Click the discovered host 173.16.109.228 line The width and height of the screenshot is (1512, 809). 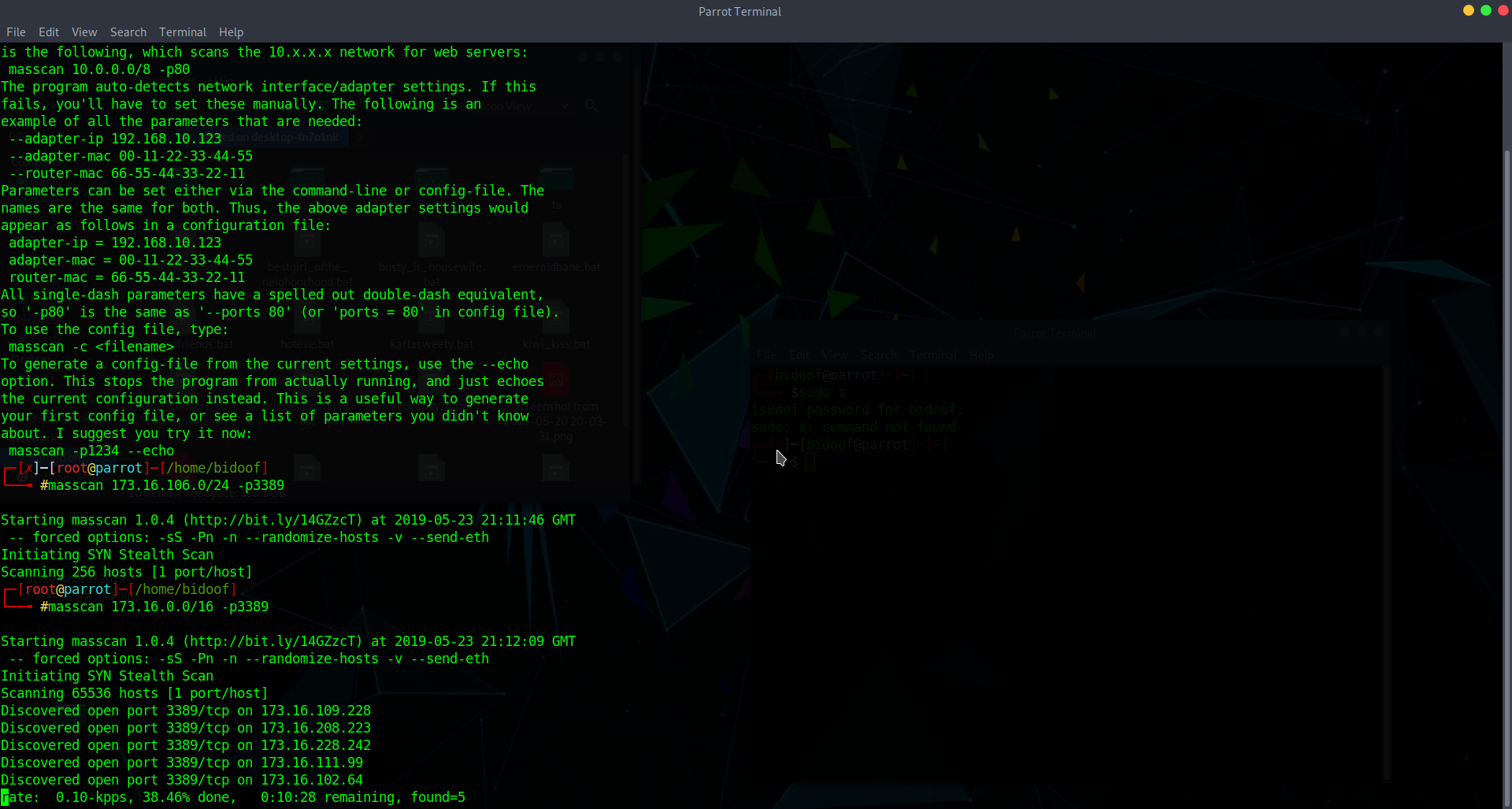pyautogui.click(x=186, y=711)
